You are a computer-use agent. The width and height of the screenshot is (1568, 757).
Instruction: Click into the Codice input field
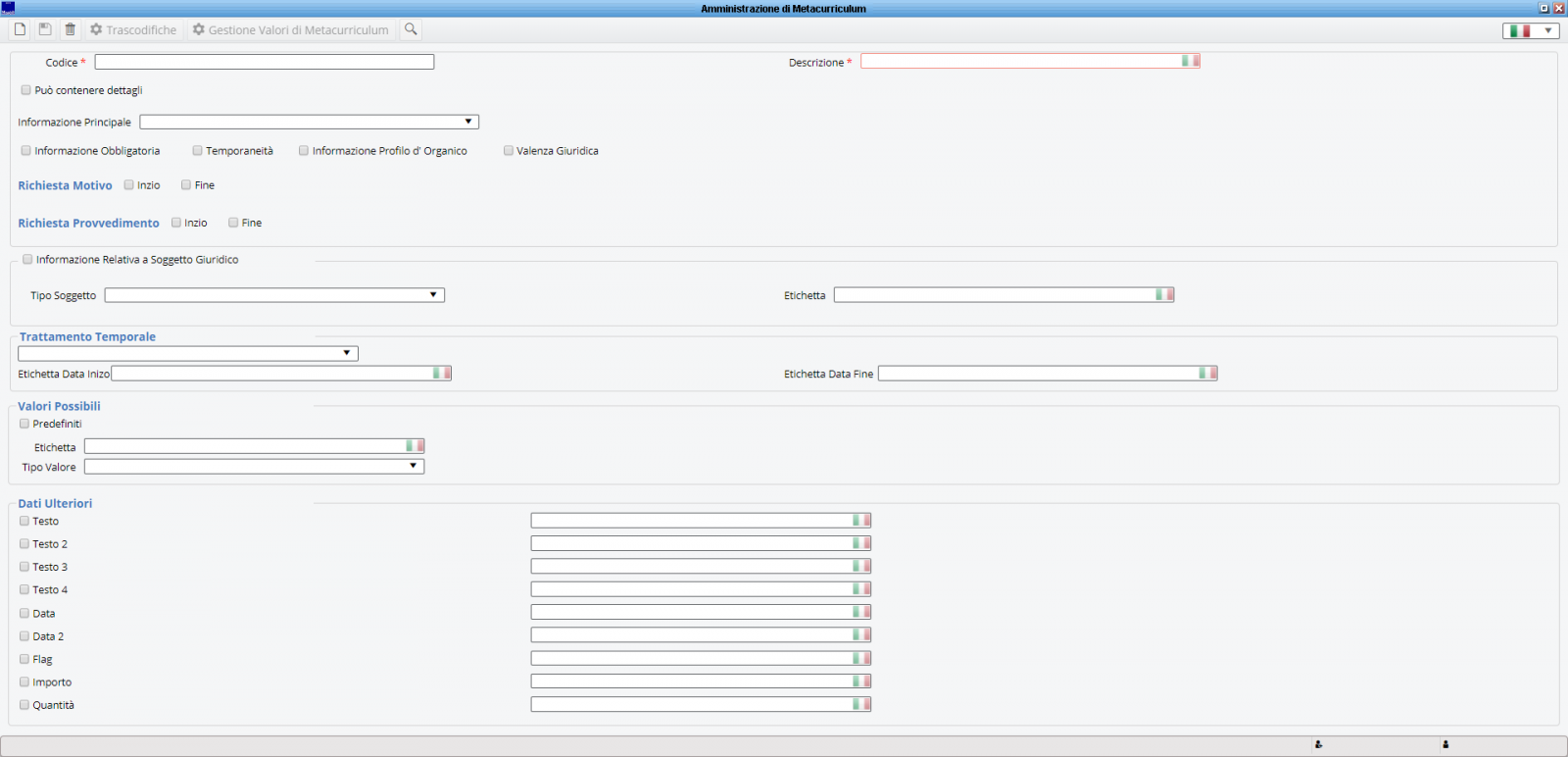[x=264, y=62]
